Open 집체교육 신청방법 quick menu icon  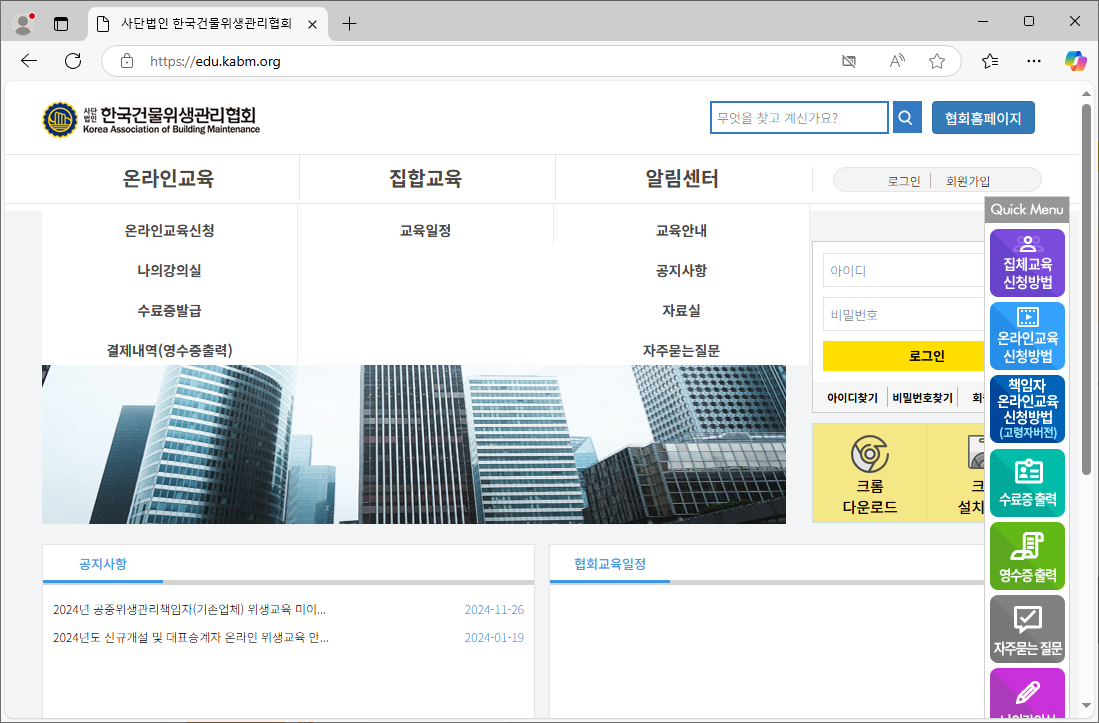[x=1028, y=263]
